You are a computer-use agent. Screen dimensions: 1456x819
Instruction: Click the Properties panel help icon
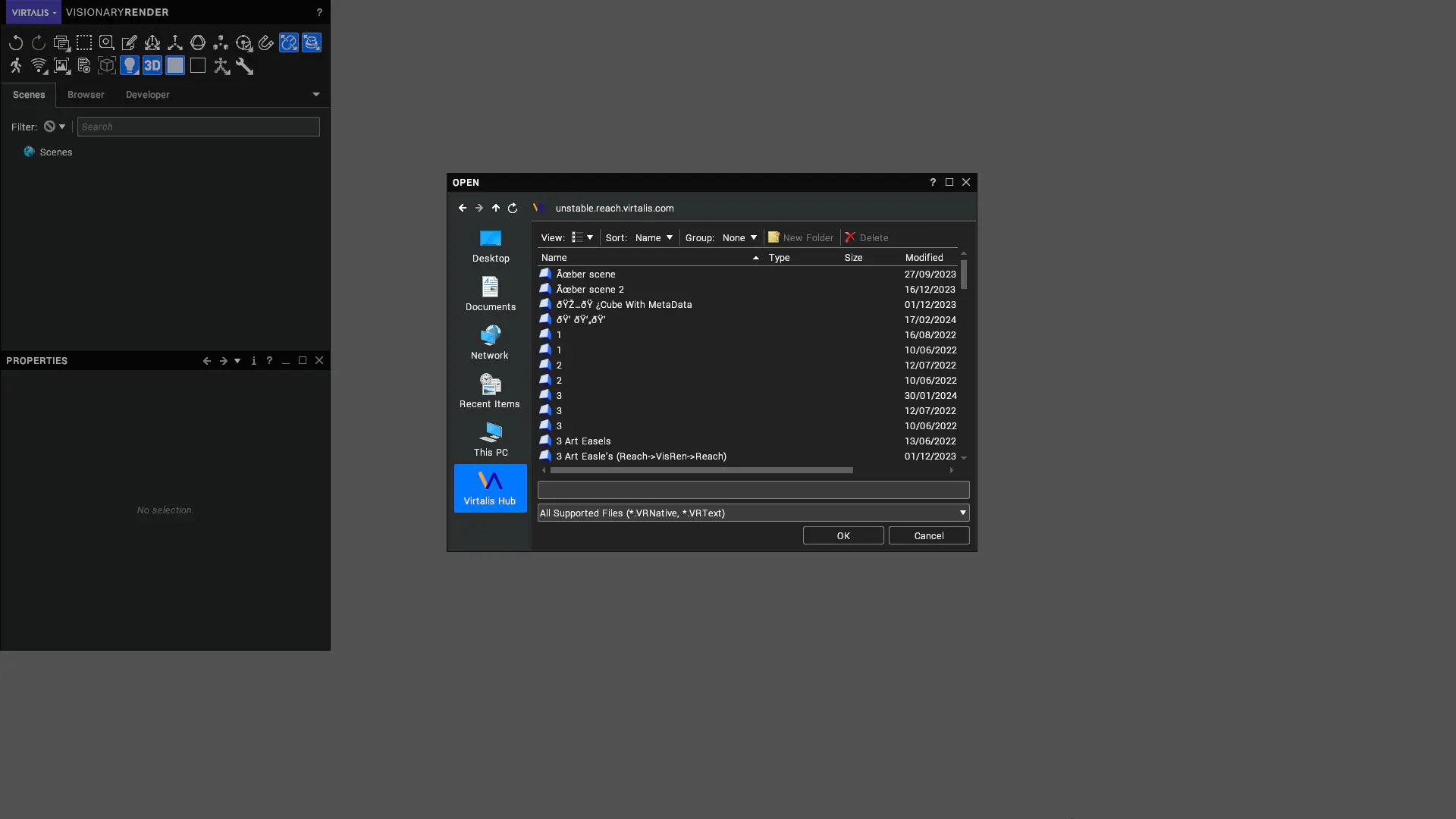tap(269, 361)
